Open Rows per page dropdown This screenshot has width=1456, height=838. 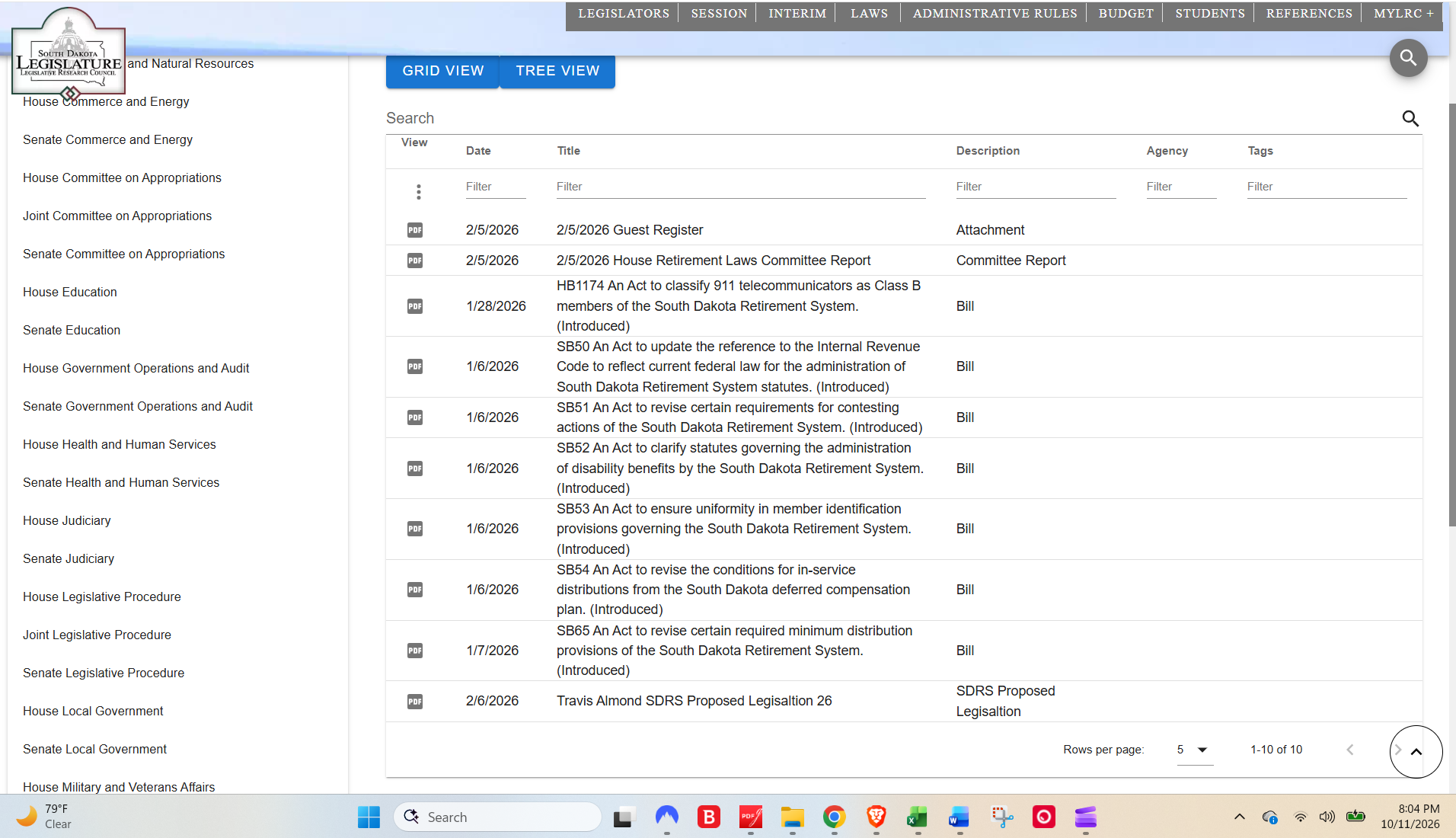[x=1195, y=750]
